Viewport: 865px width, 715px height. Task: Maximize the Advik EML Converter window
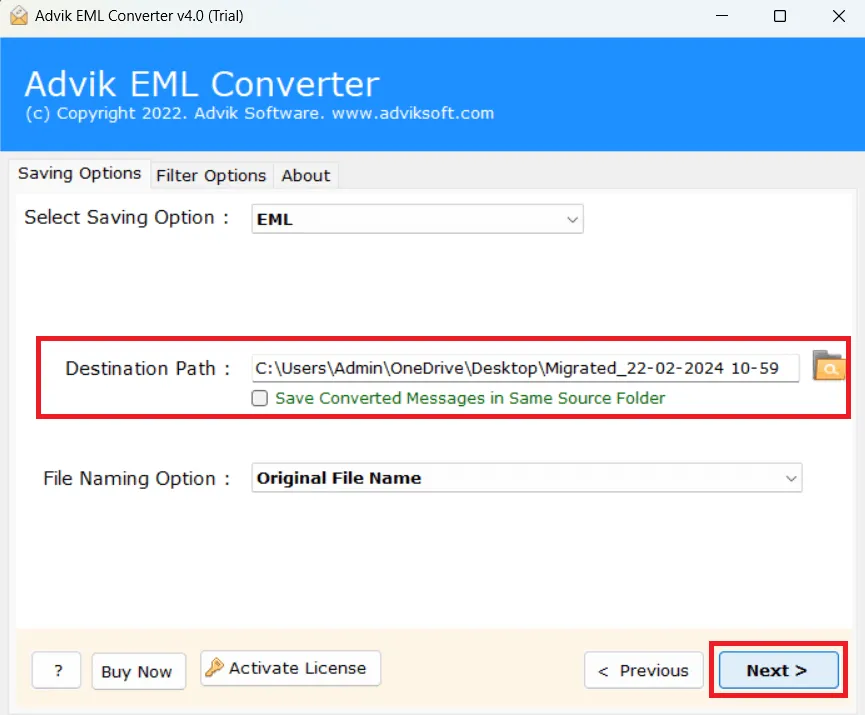(x=779, y=16)
